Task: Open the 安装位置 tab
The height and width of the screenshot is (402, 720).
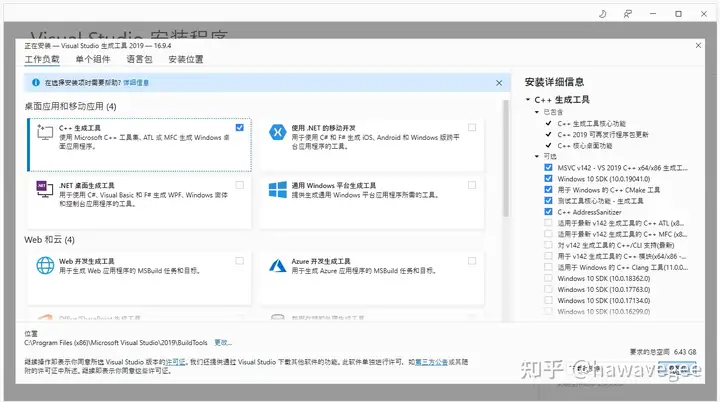Action: (186, 59)
